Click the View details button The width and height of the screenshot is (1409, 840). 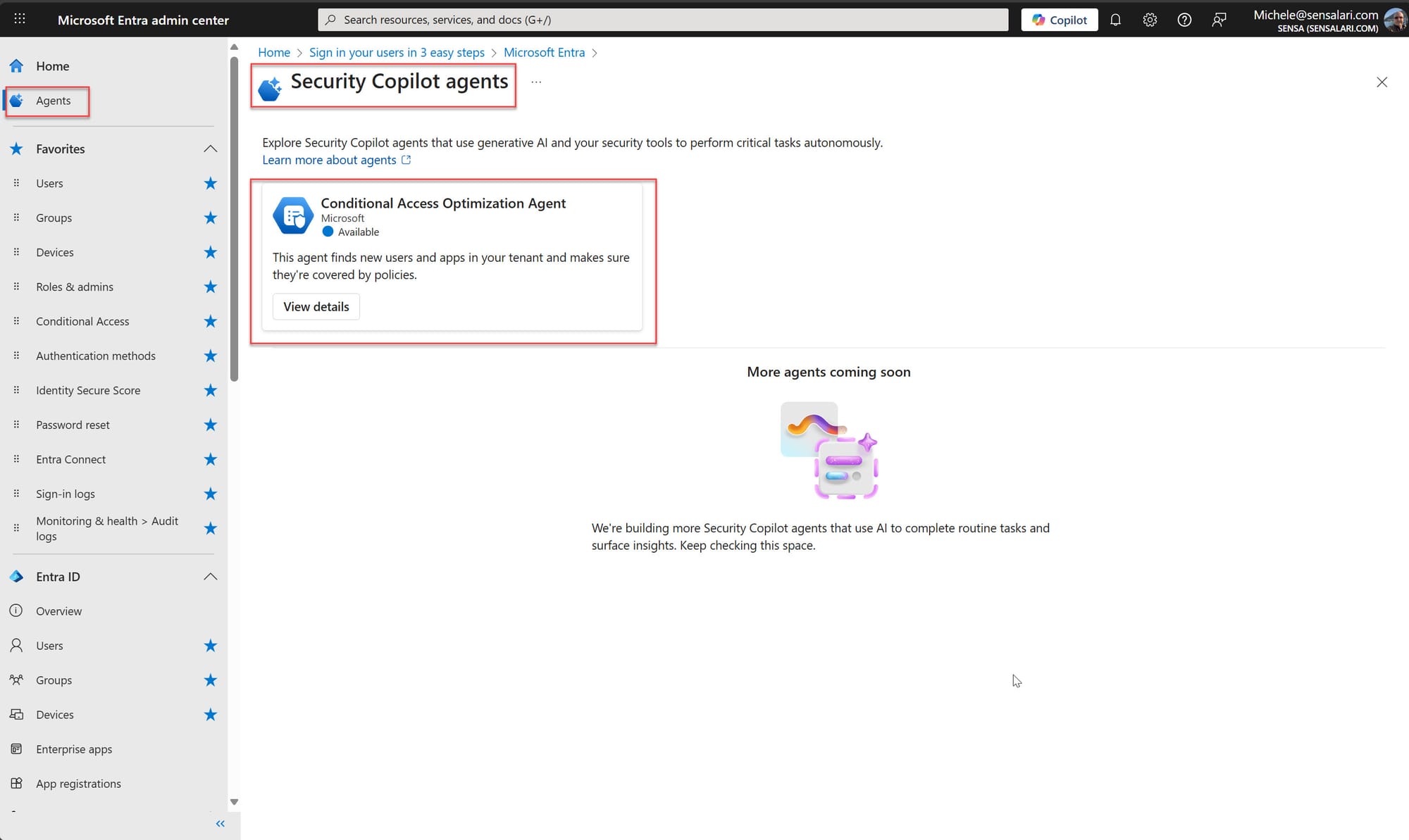pos(316,307)
